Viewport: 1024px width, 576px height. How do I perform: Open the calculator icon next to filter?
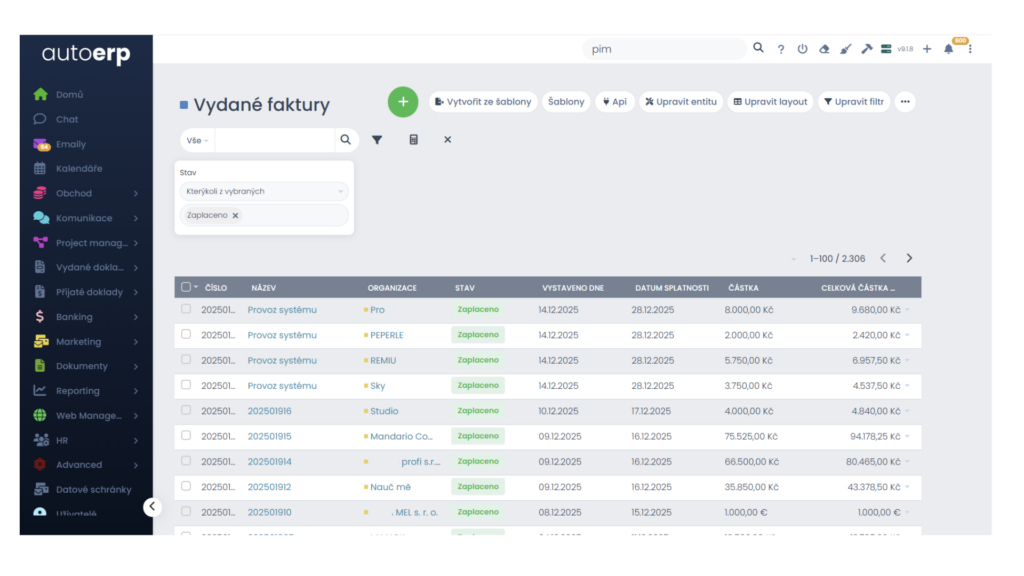point(413,140)
